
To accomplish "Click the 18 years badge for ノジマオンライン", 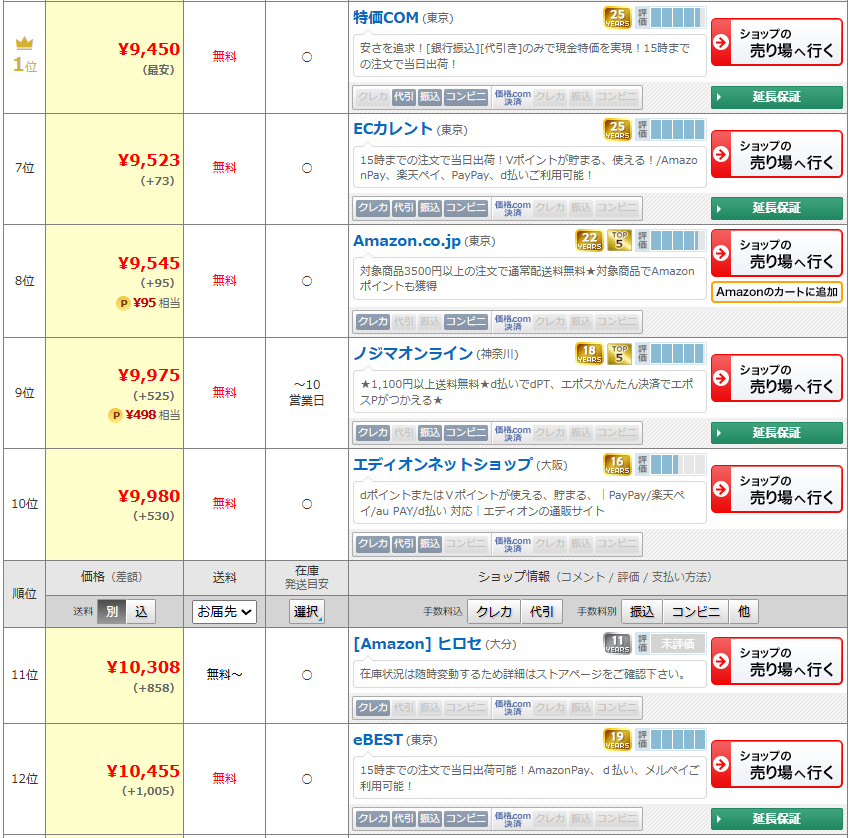I will [x=589, y=354].
